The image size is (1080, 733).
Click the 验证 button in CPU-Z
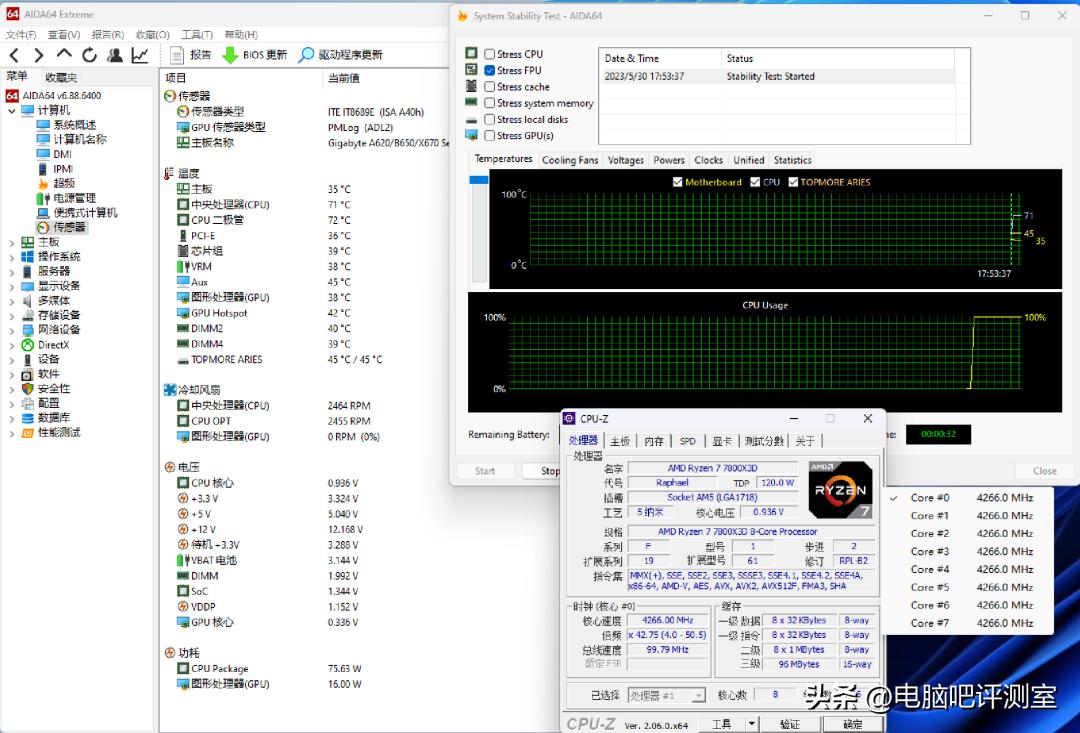pyautogui.click(x=791, y=723)
